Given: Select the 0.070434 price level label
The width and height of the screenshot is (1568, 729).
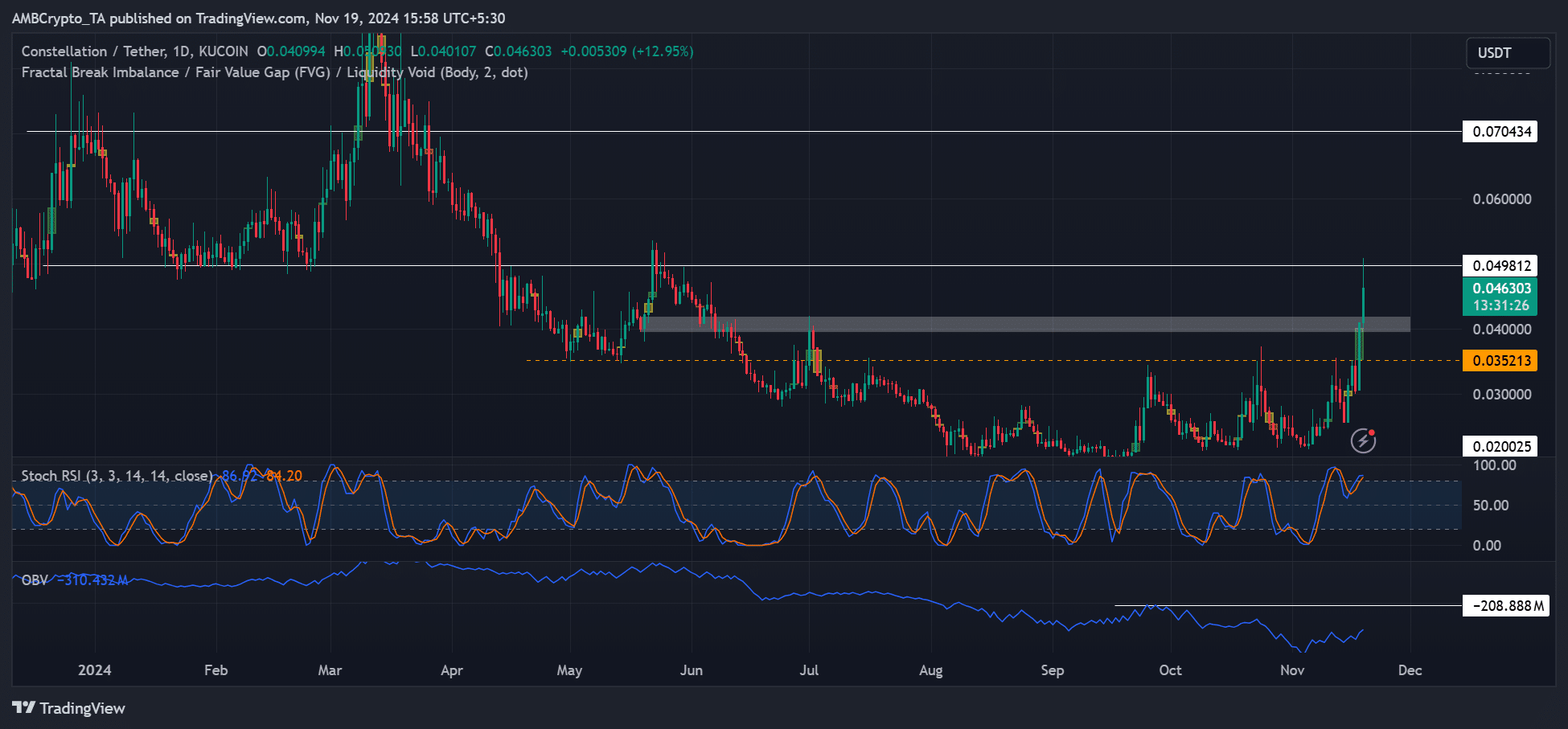Looking at the screenshot, I should pyautogui.click(x=1500, y=131).
